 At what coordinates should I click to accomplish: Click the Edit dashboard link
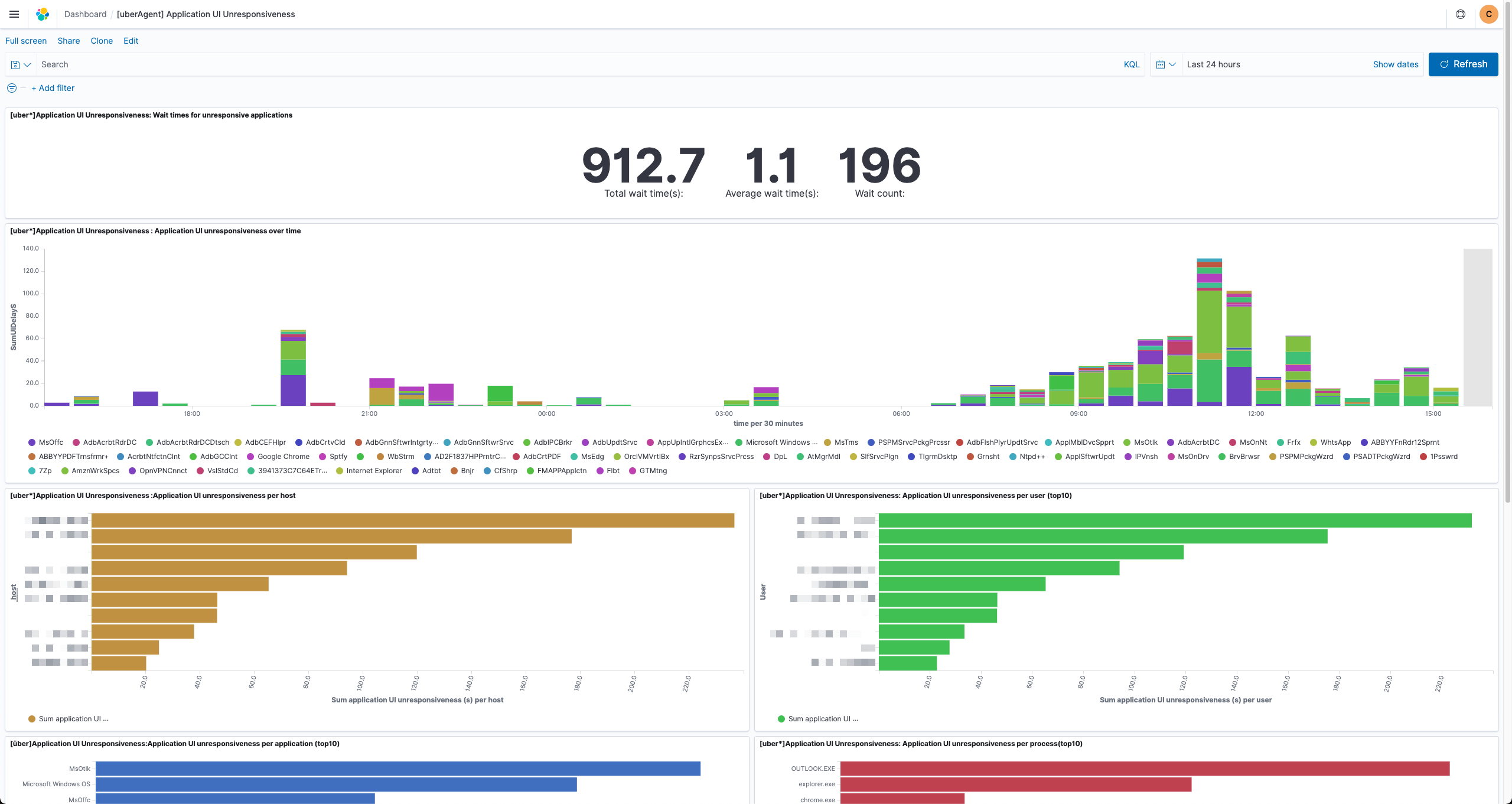[131, 41]
